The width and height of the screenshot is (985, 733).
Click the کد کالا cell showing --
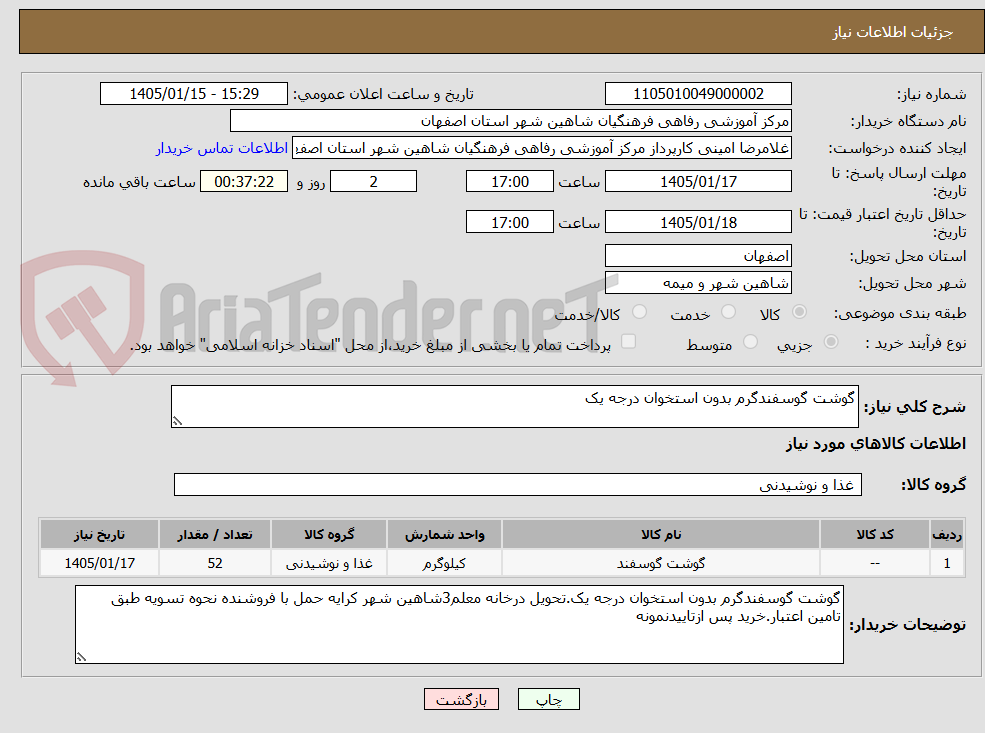(874, 563)
